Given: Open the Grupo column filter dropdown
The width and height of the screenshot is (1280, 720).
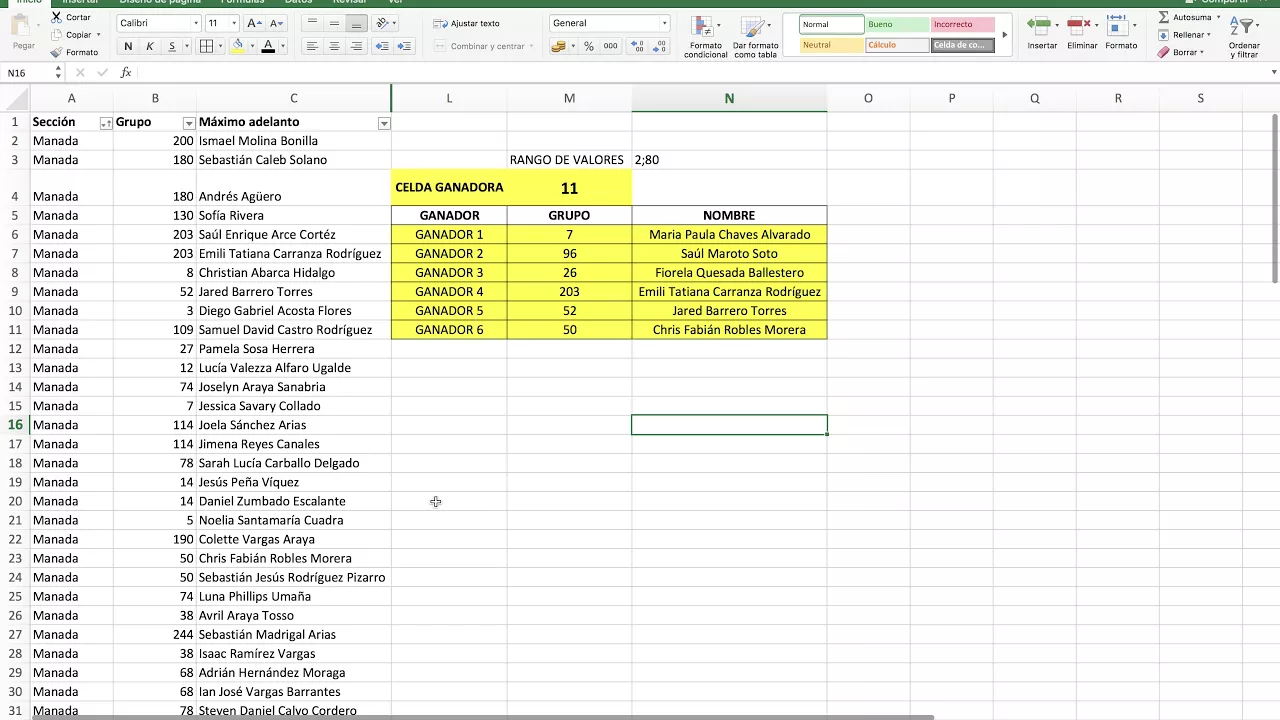Looking at the screenshot, I should point(189,123).
